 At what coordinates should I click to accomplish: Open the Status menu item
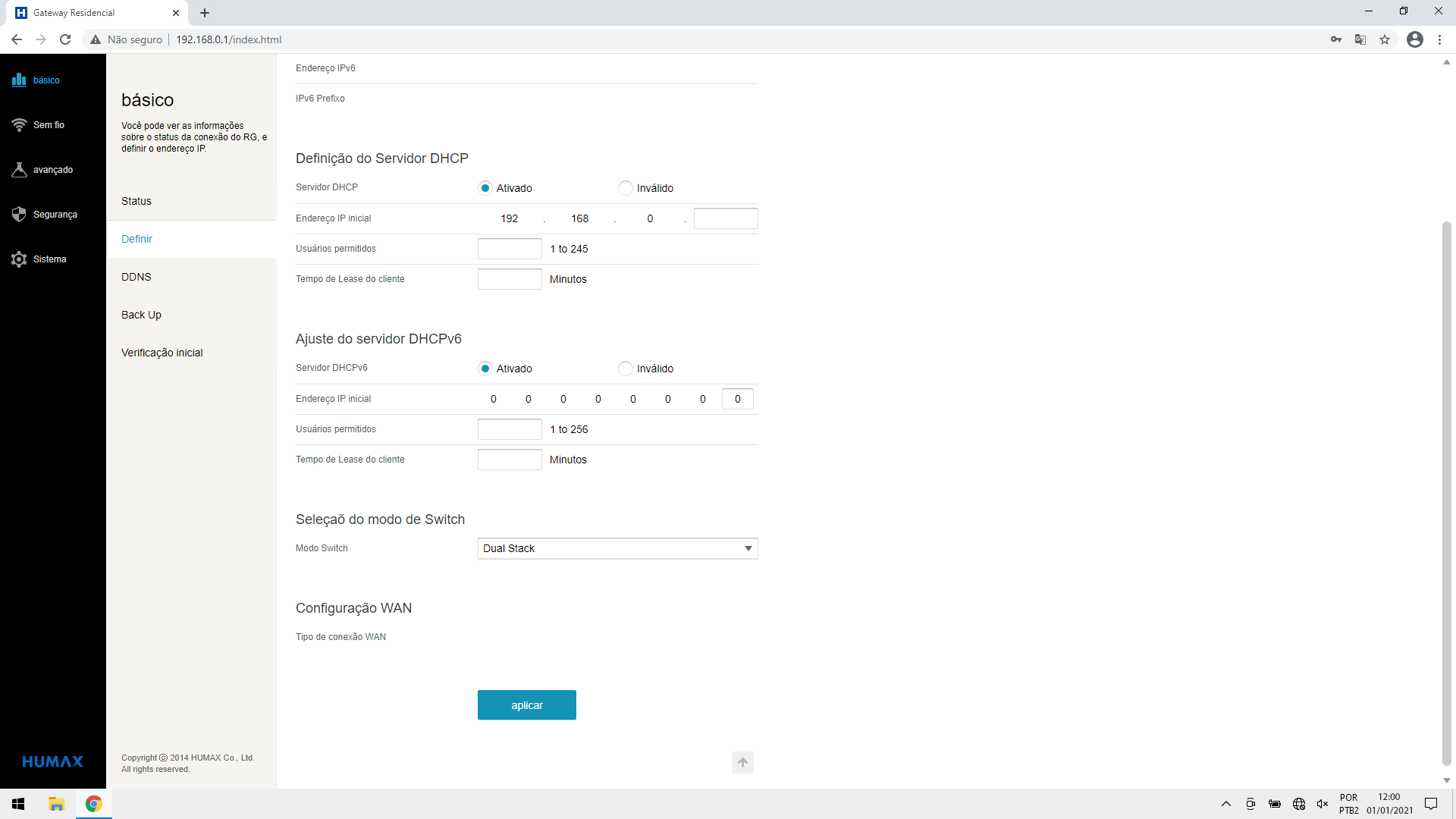click(191, 201)
